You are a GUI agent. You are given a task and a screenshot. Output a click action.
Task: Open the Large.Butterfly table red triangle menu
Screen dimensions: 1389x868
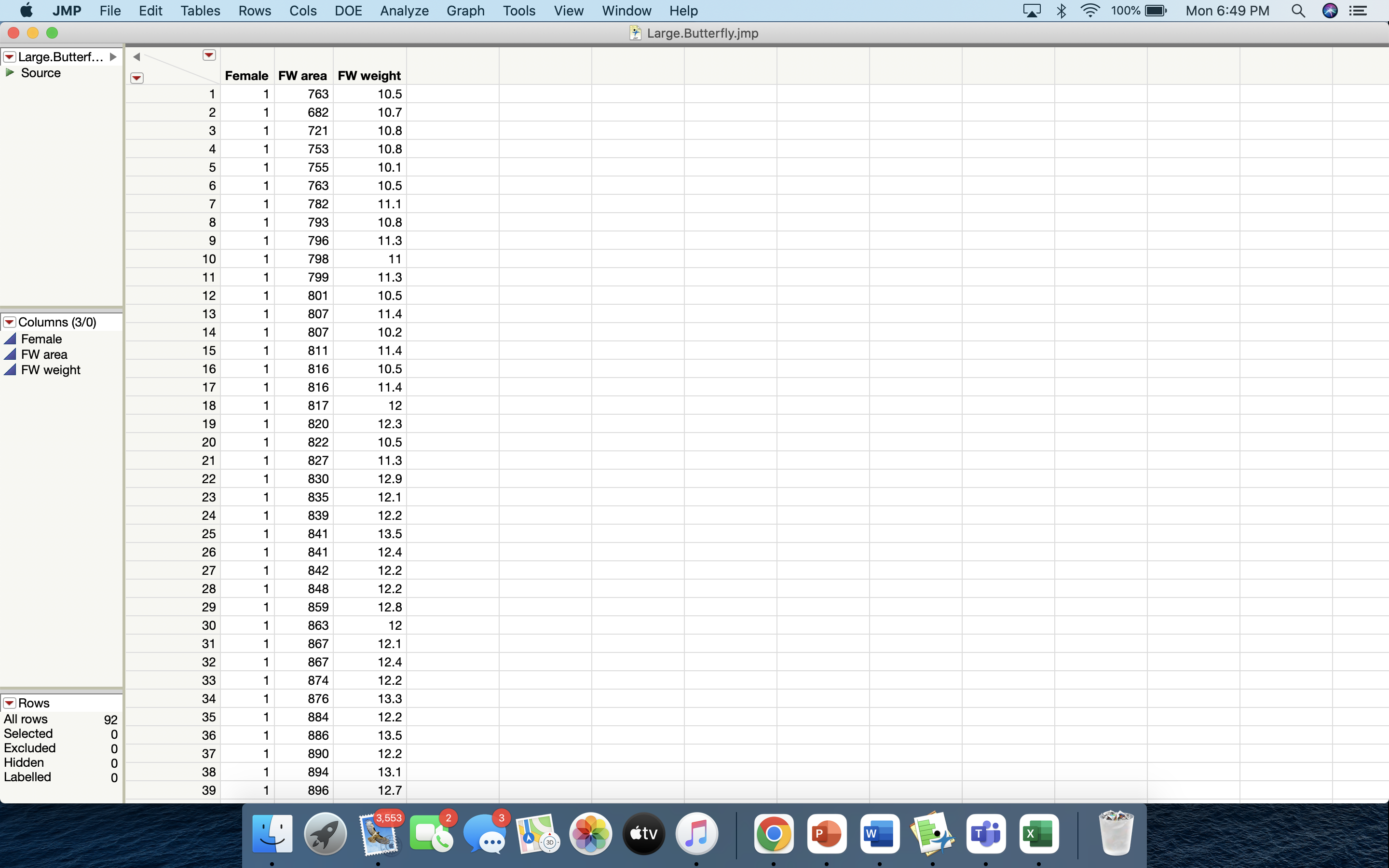(x=9, y=56)
